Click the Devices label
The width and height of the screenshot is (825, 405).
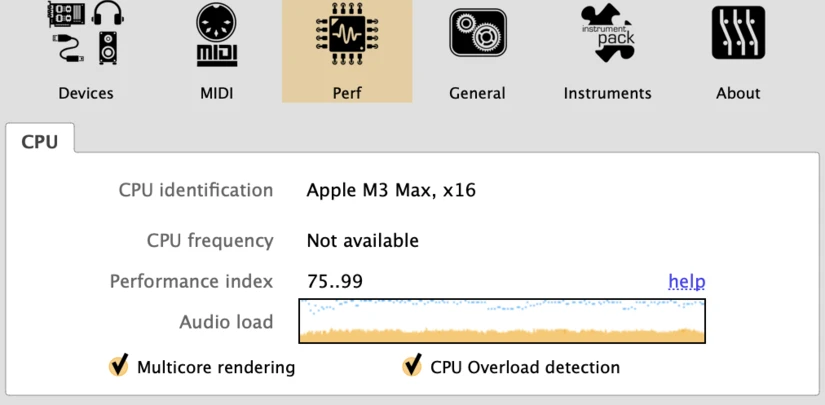click(x=86, y=93)
